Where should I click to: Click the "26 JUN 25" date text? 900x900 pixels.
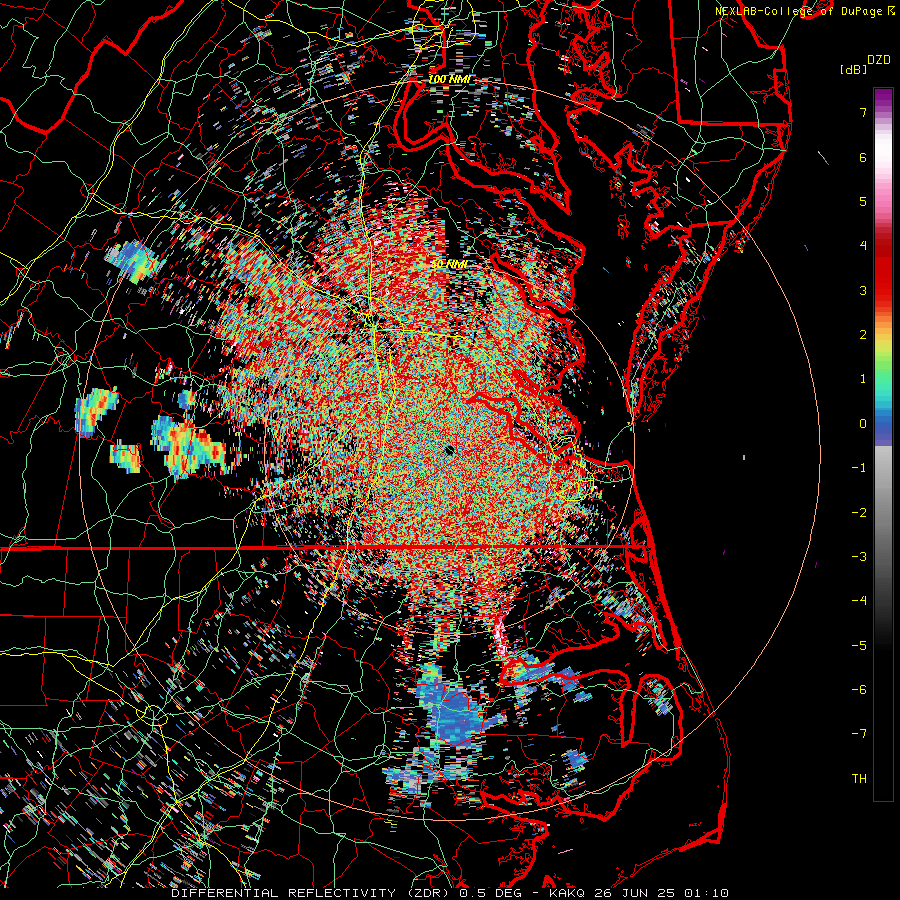point(635,893)
